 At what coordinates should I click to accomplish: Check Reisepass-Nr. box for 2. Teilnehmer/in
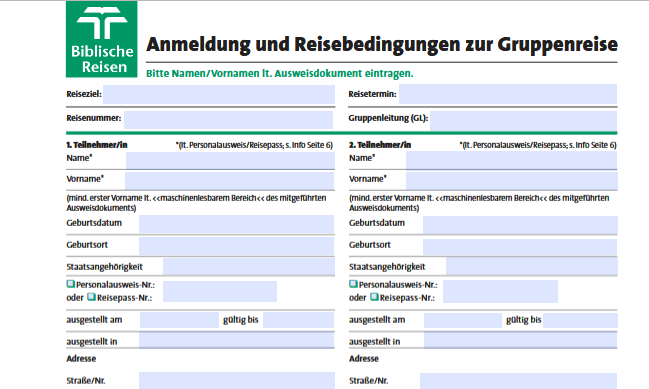(x=374, y=297)
